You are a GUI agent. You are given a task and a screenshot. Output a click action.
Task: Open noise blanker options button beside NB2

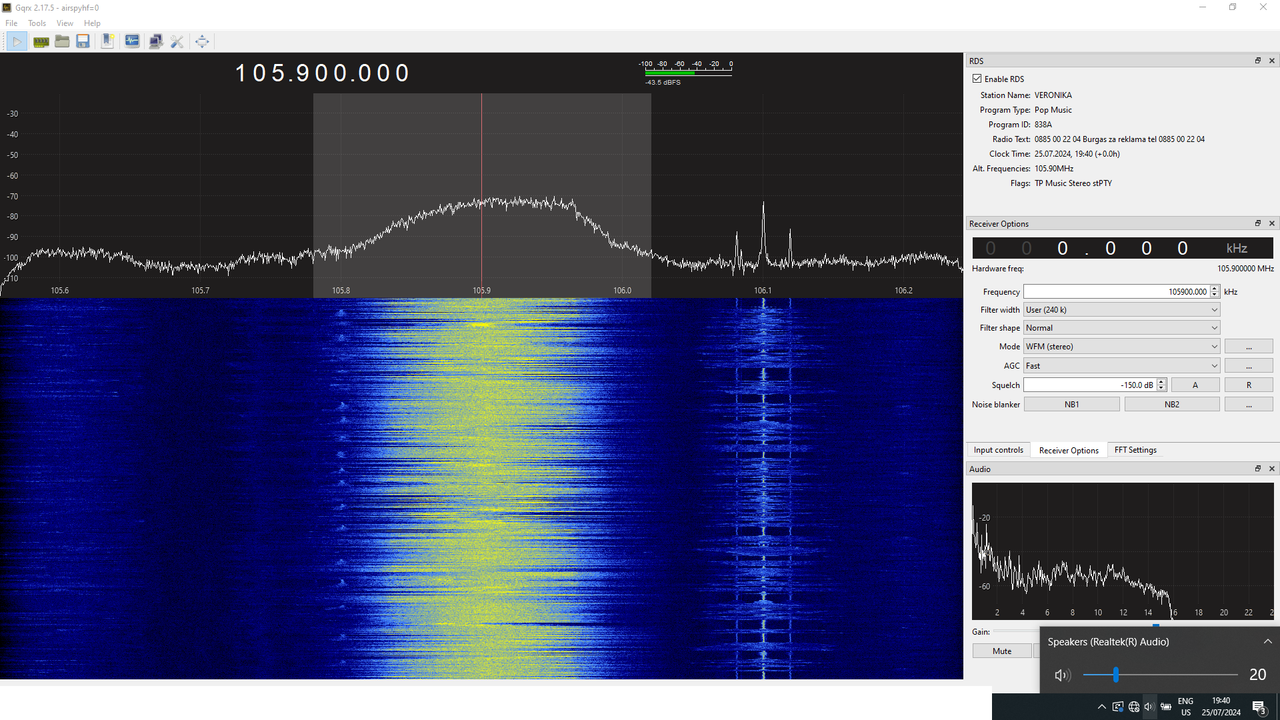(1249, 404)
